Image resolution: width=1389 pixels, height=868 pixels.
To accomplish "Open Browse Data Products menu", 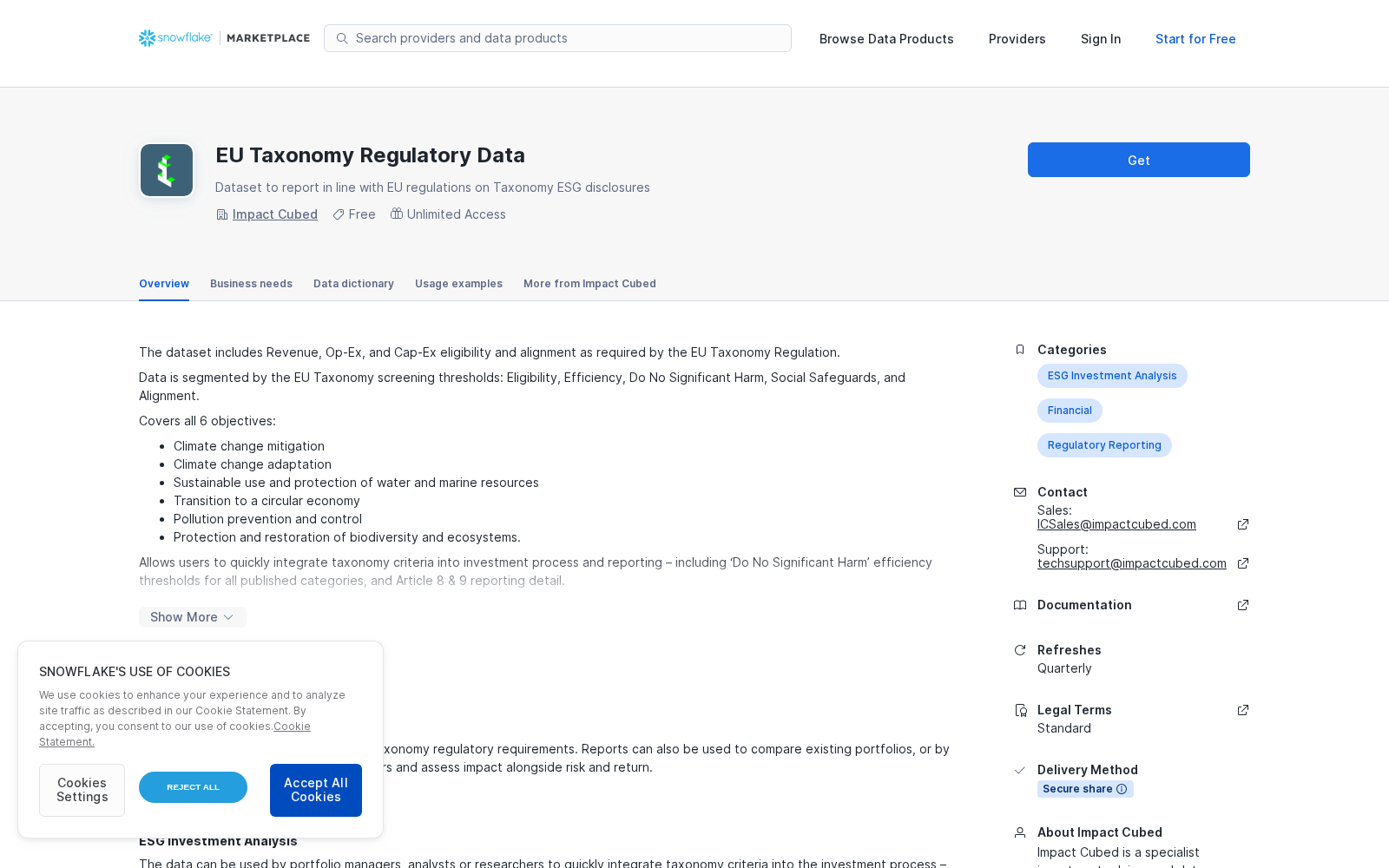I will [x=886, y=39].
